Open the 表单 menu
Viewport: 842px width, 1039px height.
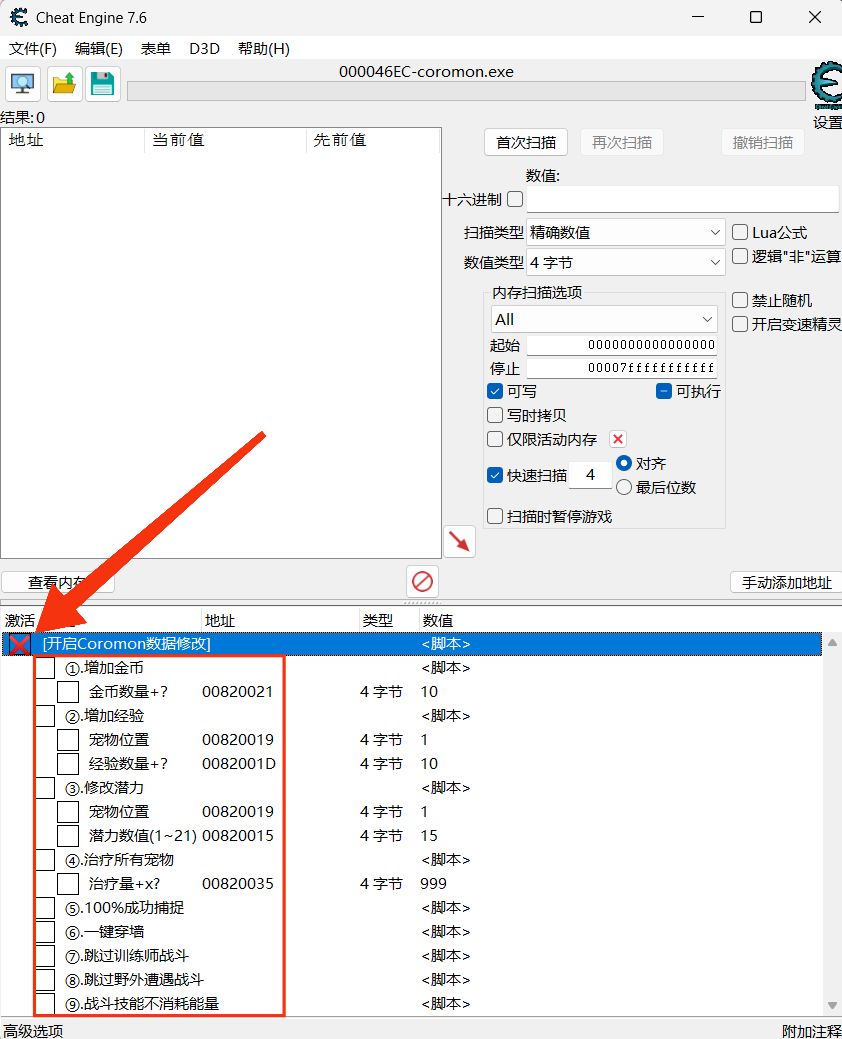pos(156,48)
